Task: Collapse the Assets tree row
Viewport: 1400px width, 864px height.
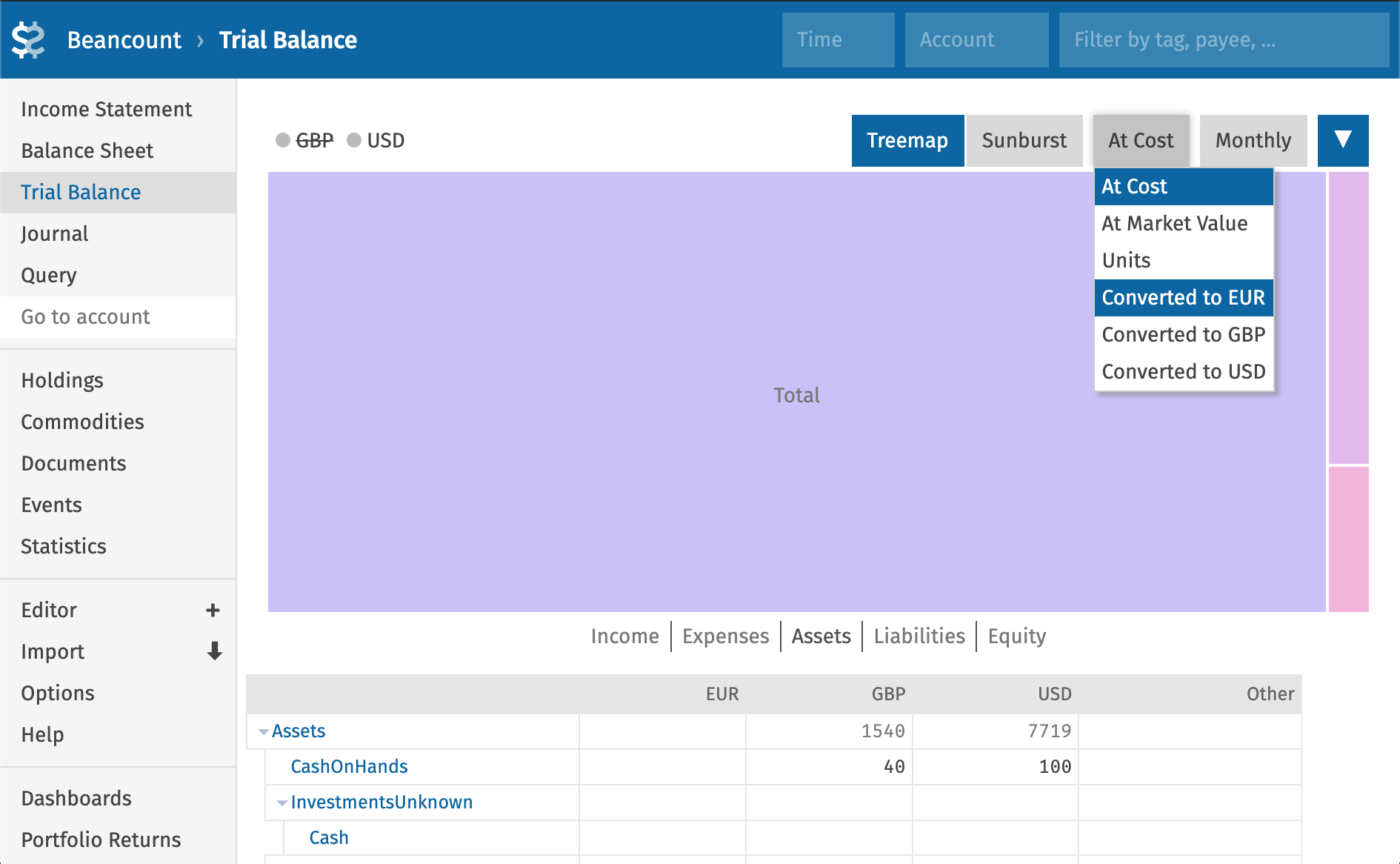Action: click(x=263, y=731)
